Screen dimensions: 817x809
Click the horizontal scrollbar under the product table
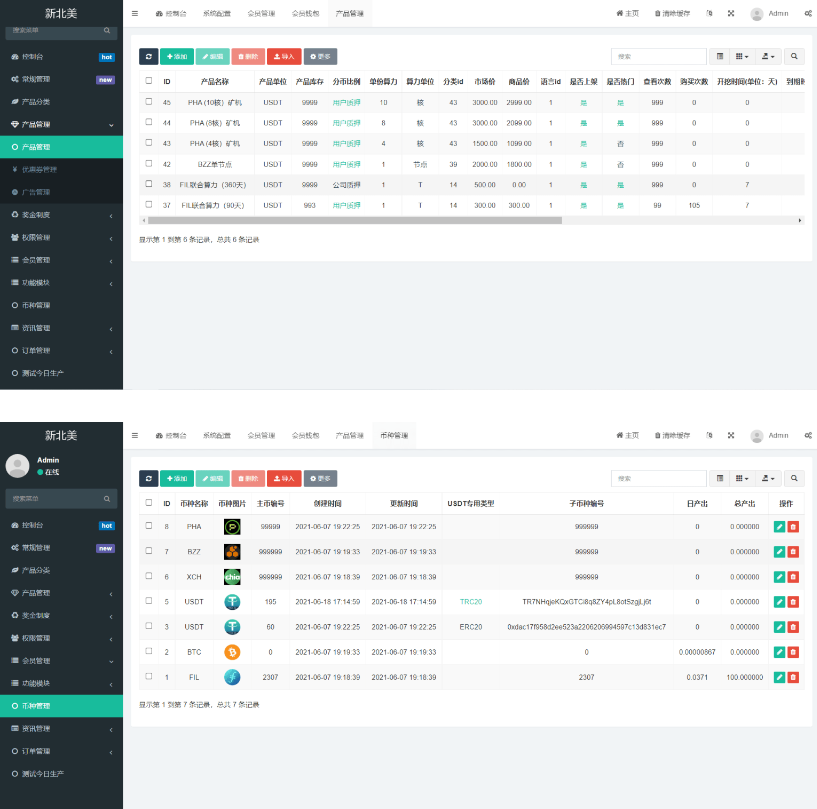coord(350,220)
